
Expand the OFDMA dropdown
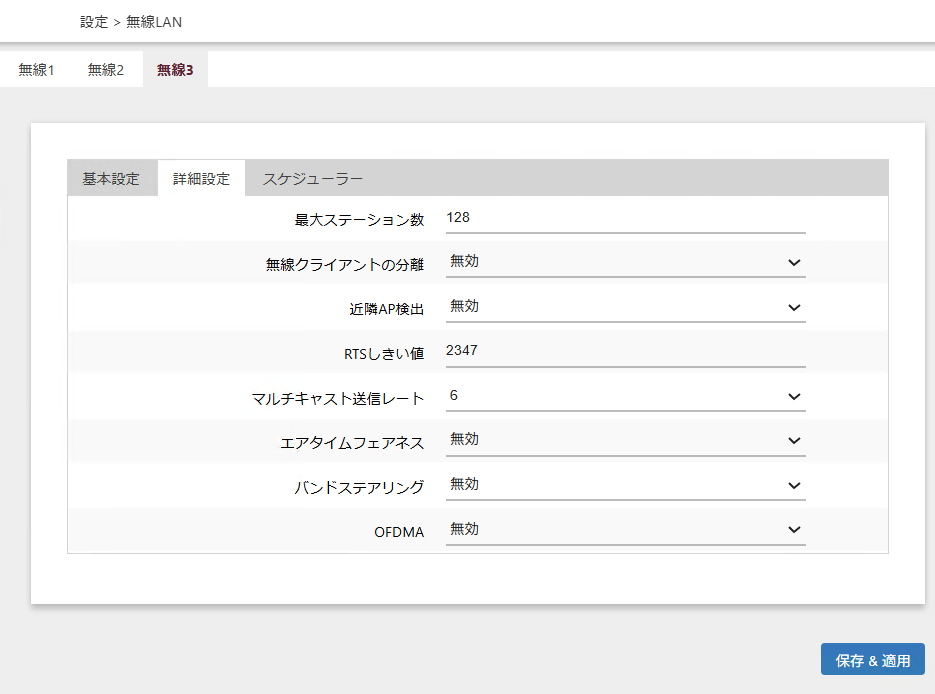625,530
